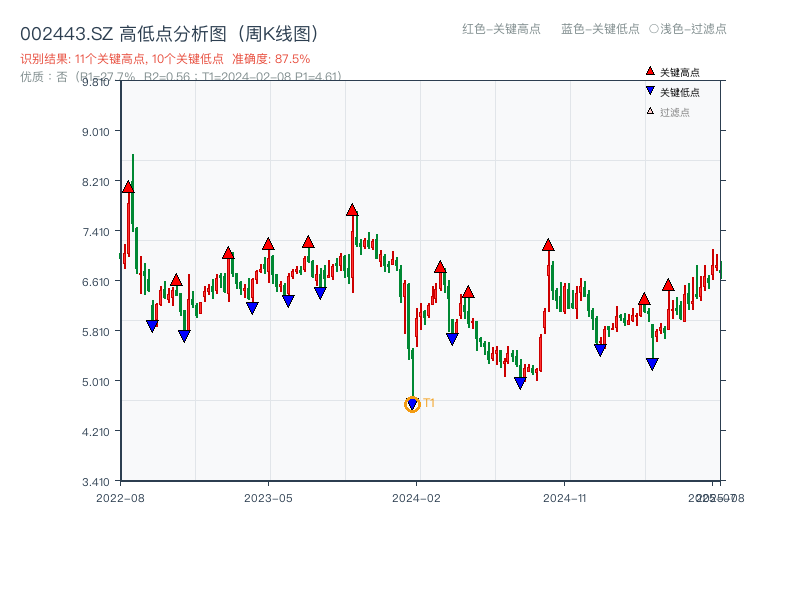Click the 2024-02 x-axis label
800x600 pixels.
pos(416,498)
